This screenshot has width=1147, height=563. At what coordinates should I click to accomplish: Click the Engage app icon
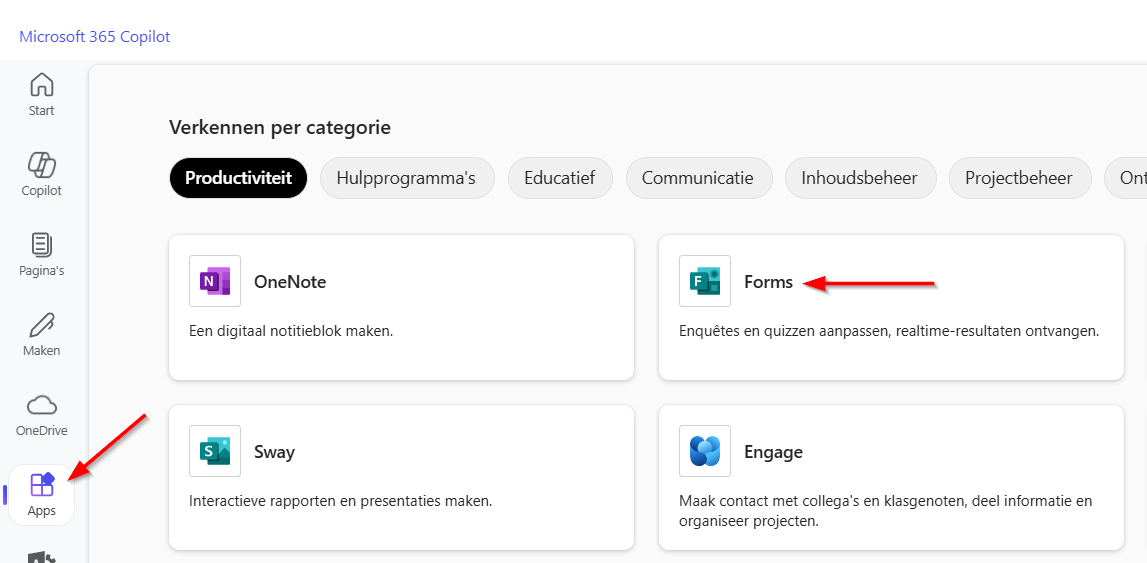pyautogui.click(x=704, y=450)
